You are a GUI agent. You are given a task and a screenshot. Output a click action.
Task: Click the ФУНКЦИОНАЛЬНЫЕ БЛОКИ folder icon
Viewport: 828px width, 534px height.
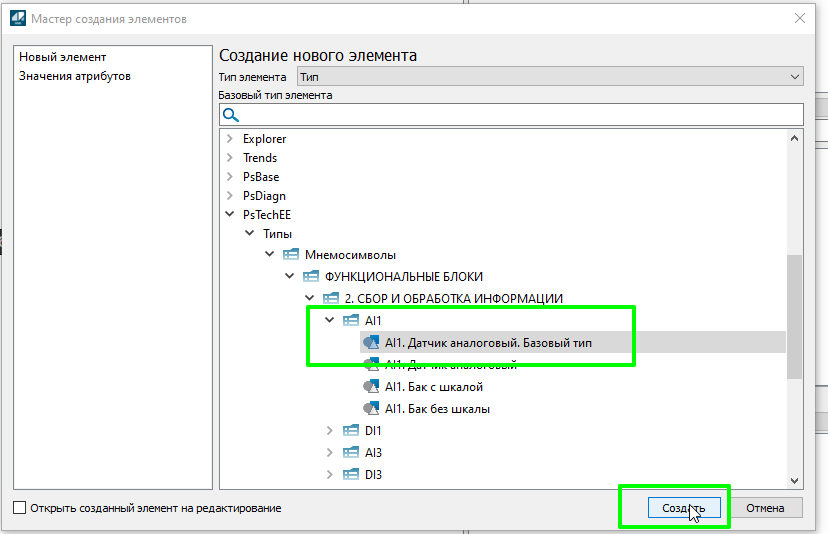310,276
